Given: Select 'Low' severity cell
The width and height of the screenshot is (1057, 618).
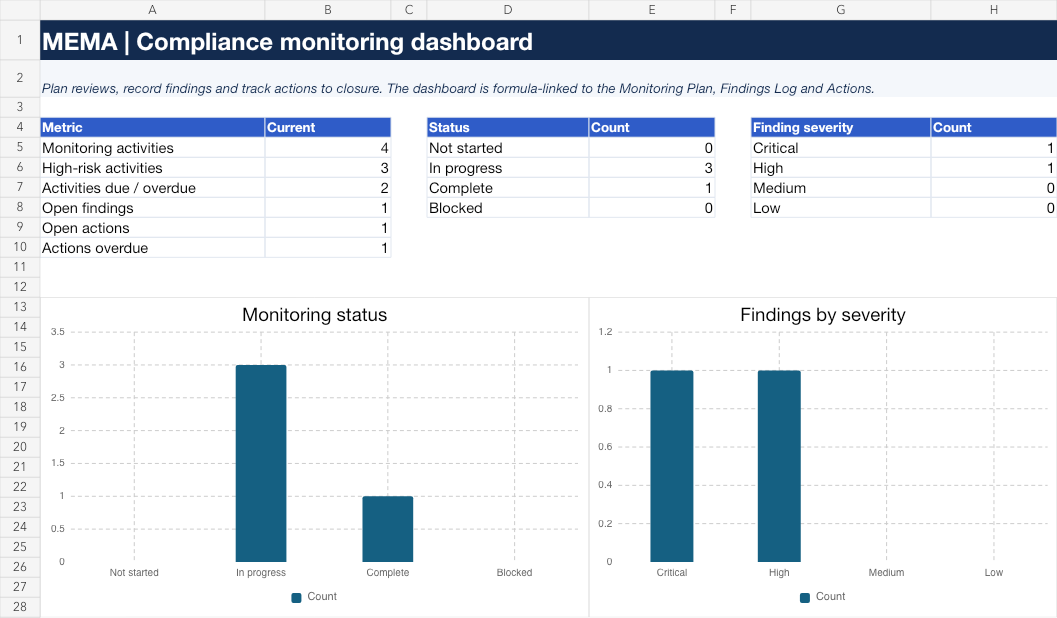Looking at the screenshot, I should click(x=841, y=208).
